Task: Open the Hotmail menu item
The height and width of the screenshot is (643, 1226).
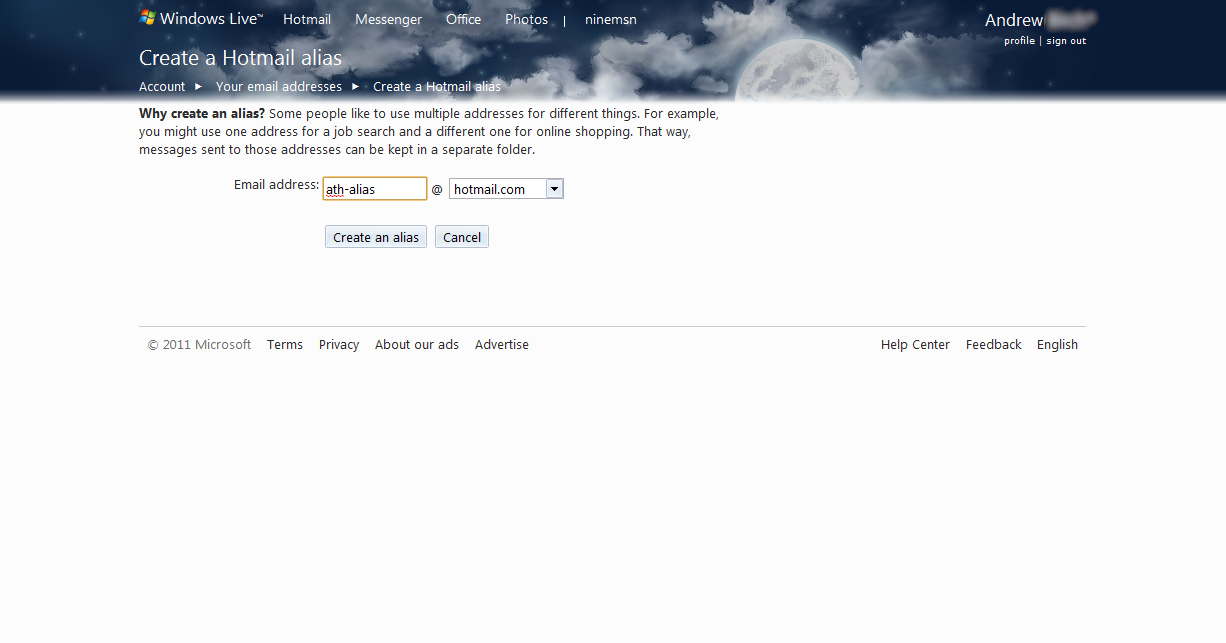Action: [x=307, y=19]
